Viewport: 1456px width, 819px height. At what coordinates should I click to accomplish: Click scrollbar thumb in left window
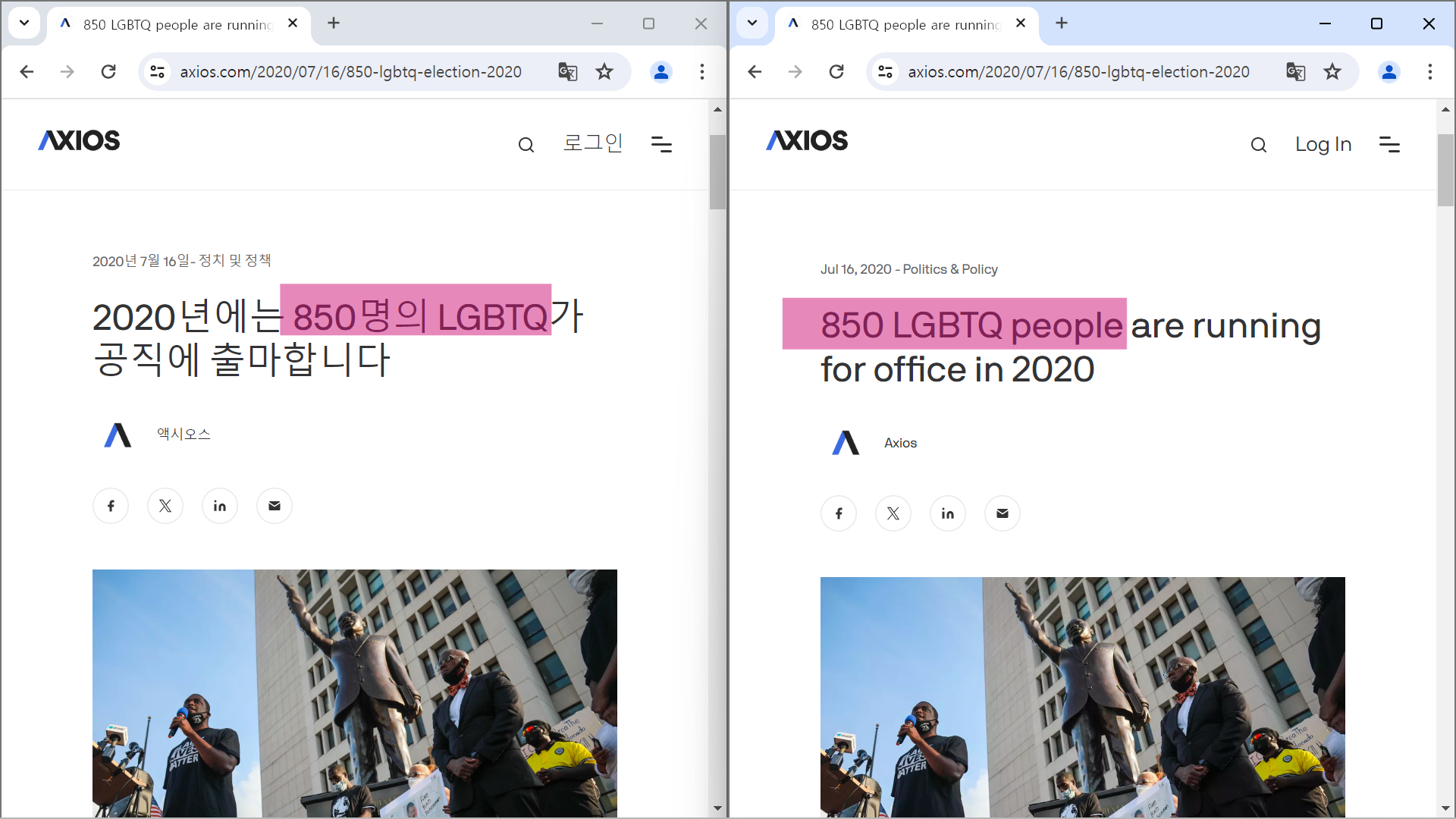click(717, 172)
